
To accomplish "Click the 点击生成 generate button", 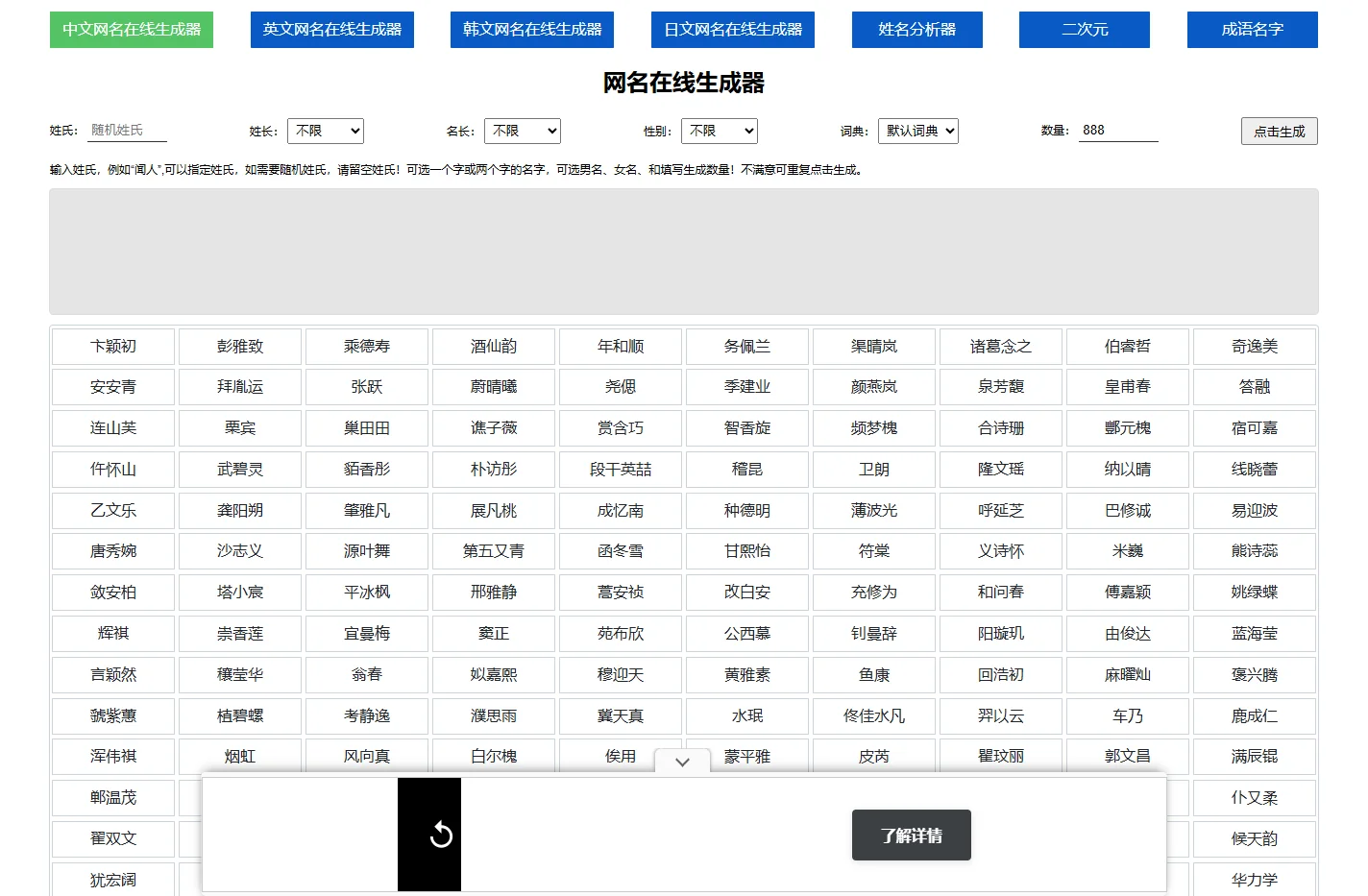I will (1280, 131).
